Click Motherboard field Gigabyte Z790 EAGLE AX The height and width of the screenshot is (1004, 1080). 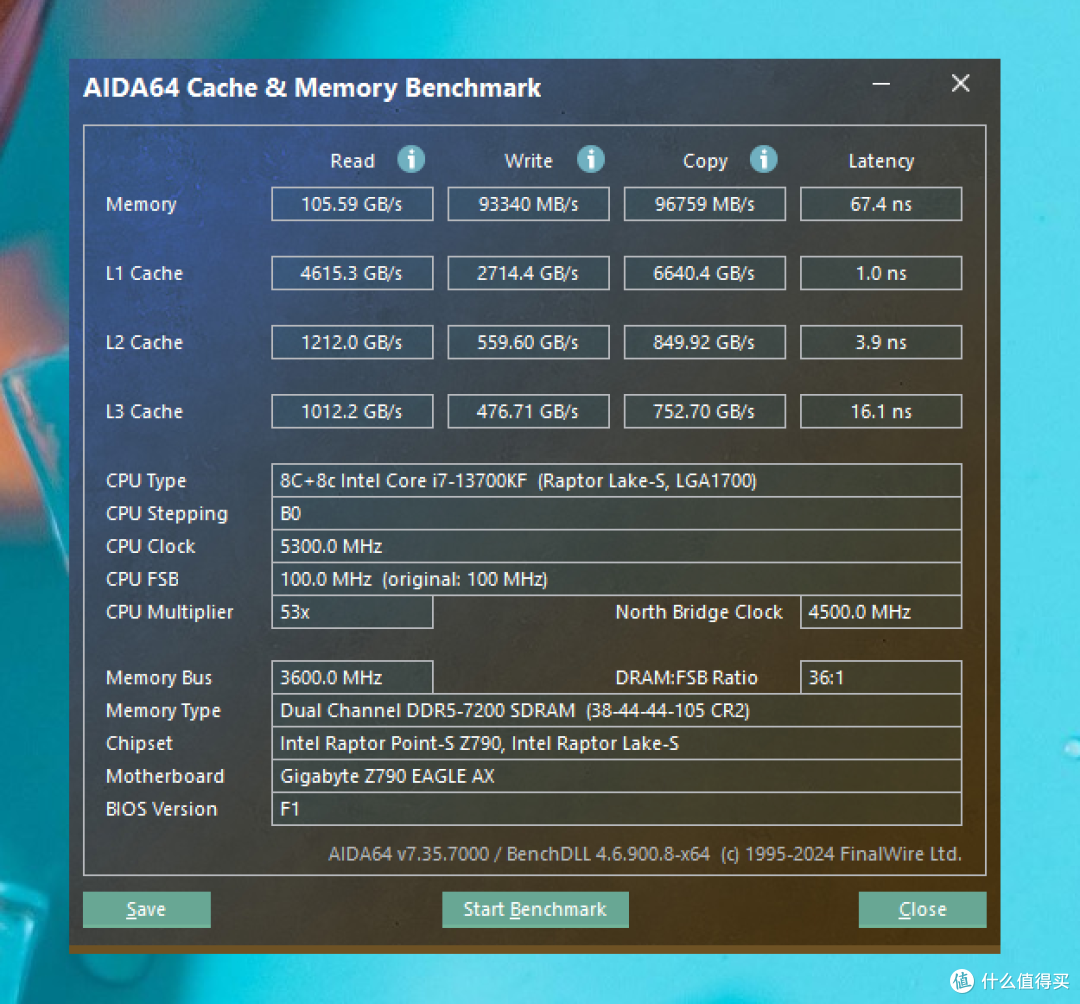point(616,776)
